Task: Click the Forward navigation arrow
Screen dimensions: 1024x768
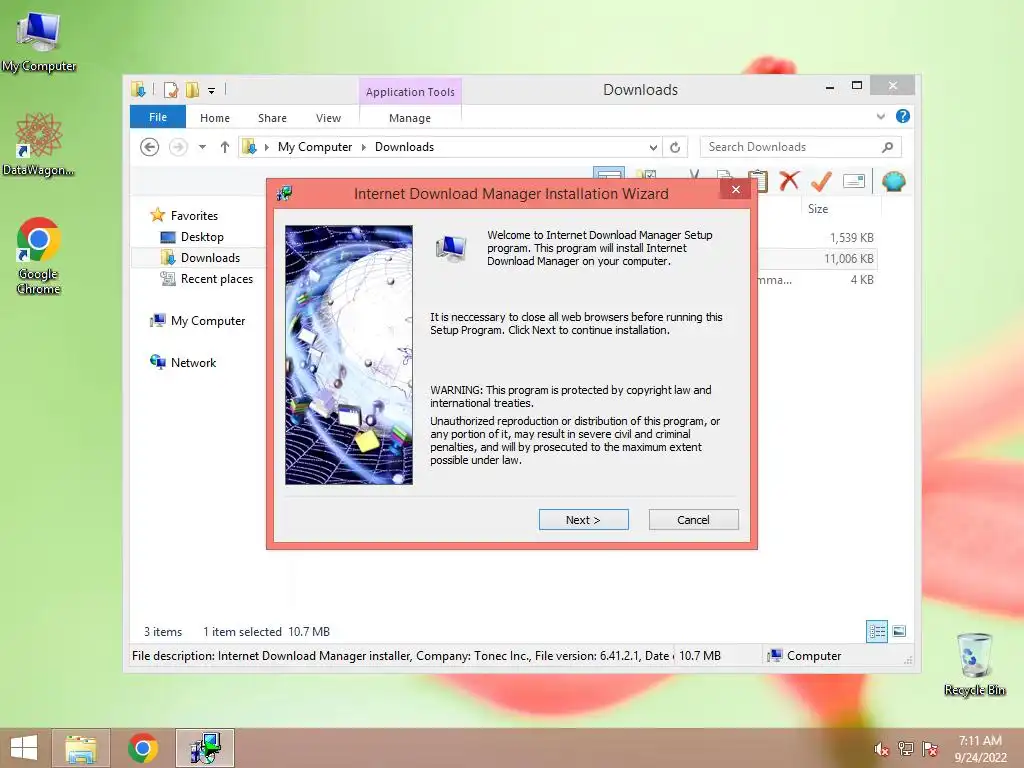Action: [x=178, y=147]
